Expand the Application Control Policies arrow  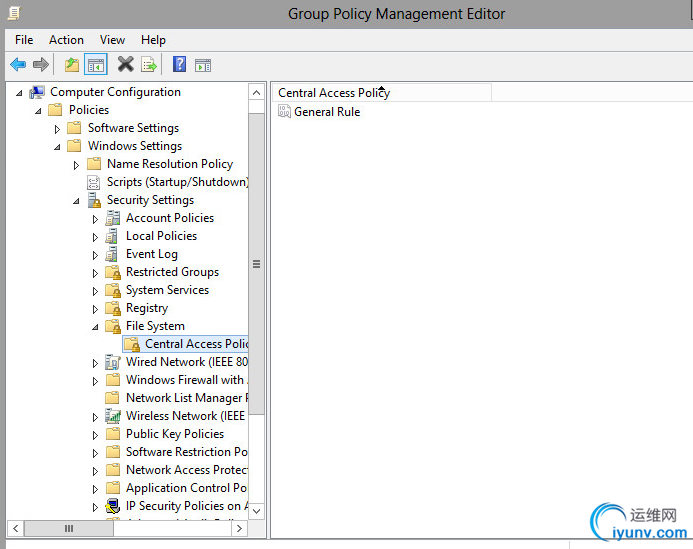click(x=95, y=489)
